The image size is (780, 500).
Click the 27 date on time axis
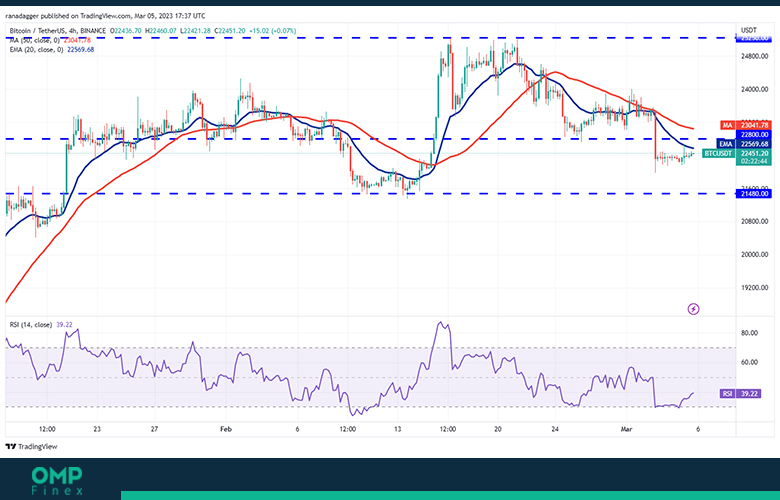click(154, 429)
